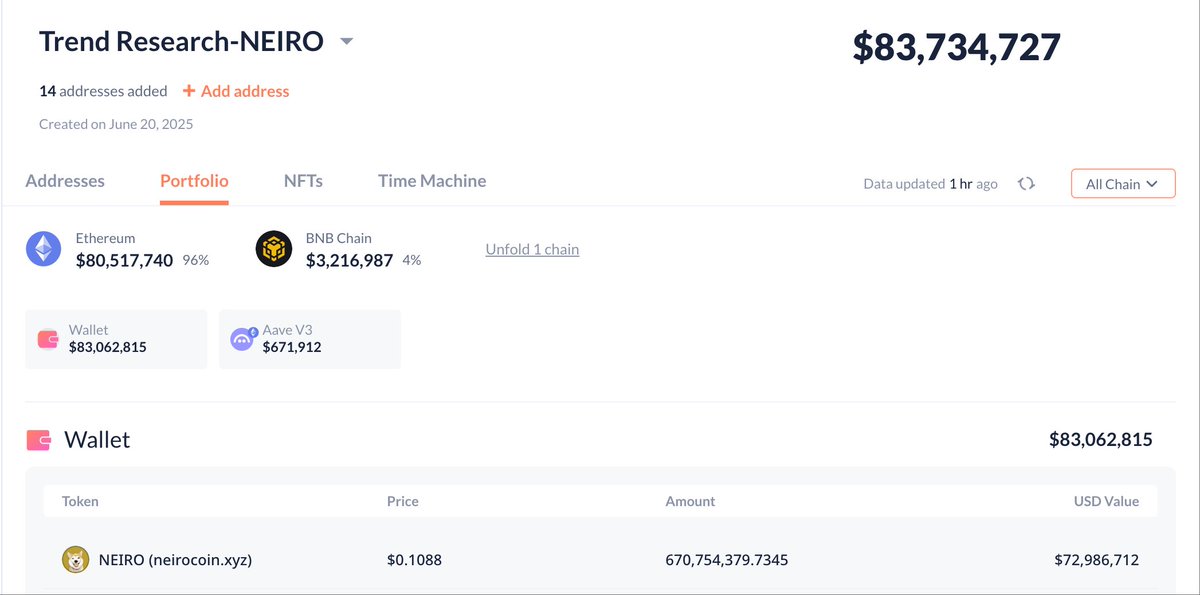Switch to the NFTs tab
Image resolution: width=1200 pixels, height=595 pixels.
303,181
